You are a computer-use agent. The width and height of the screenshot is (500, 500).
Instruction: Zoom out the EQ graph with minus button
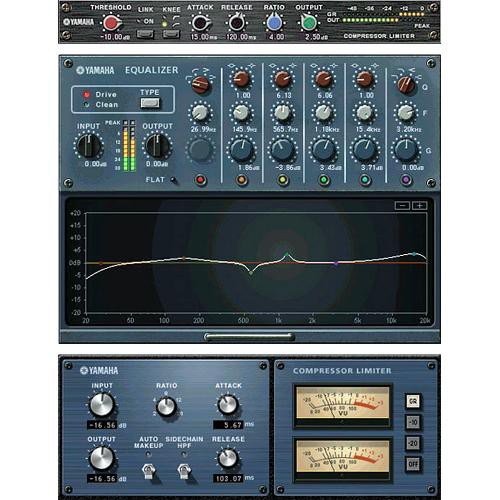402,206
